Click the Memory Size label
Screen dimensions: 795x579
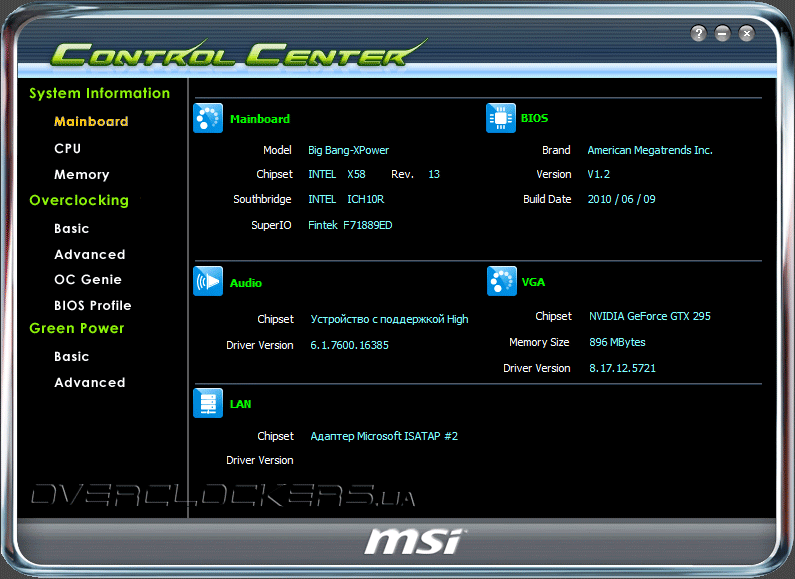click(539, 342)
